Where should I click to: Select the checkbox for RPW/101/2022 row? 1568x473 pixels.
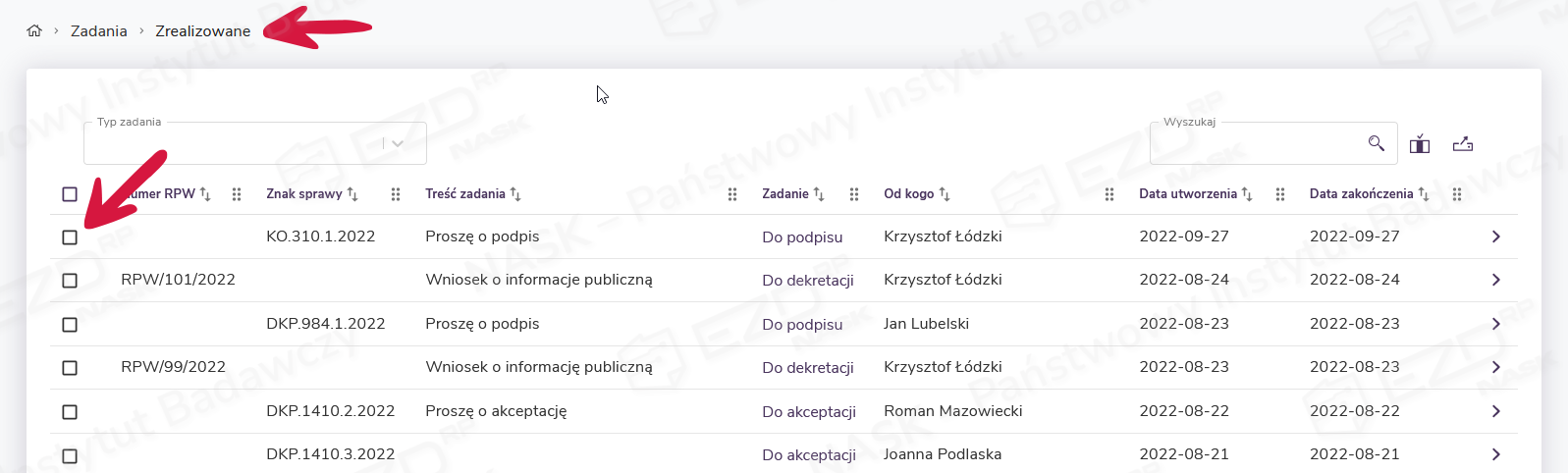70,281
